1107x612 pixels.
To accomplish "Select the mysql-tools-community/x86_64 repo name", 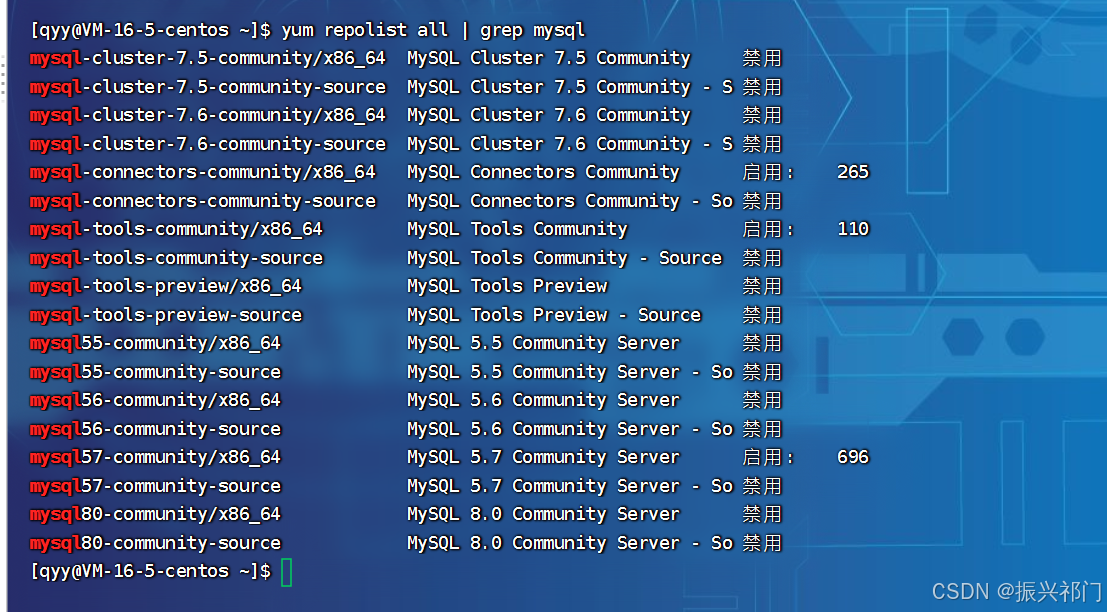I will point(176,229).
